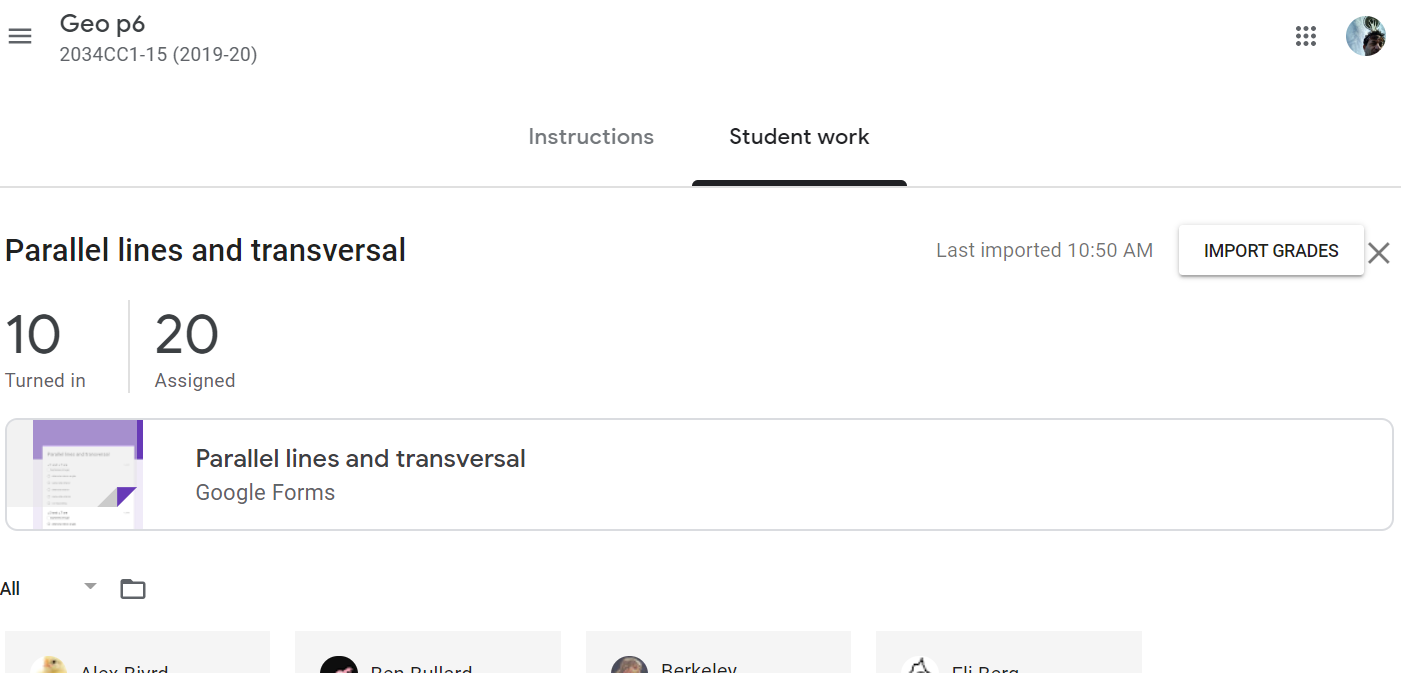Expand the All filter dropdown

click(50, 588)
